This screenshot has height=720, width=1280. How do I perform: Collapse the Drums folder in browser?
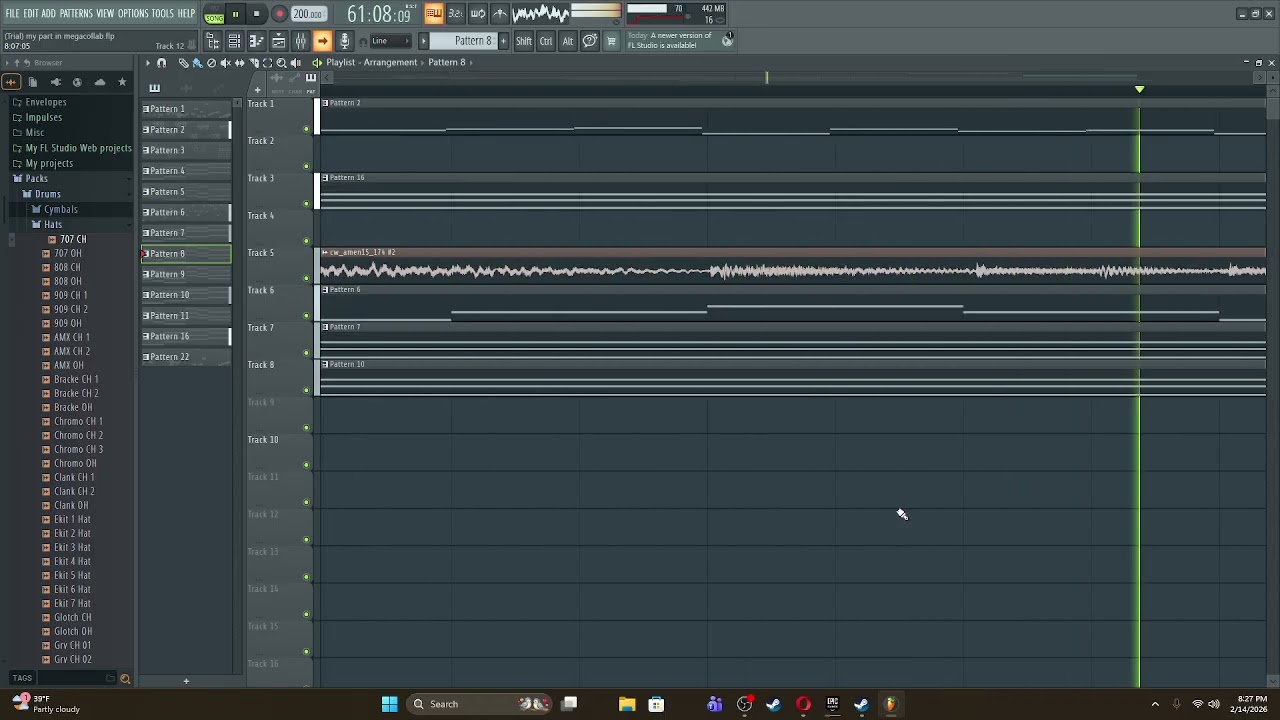[x=47, y=194]
